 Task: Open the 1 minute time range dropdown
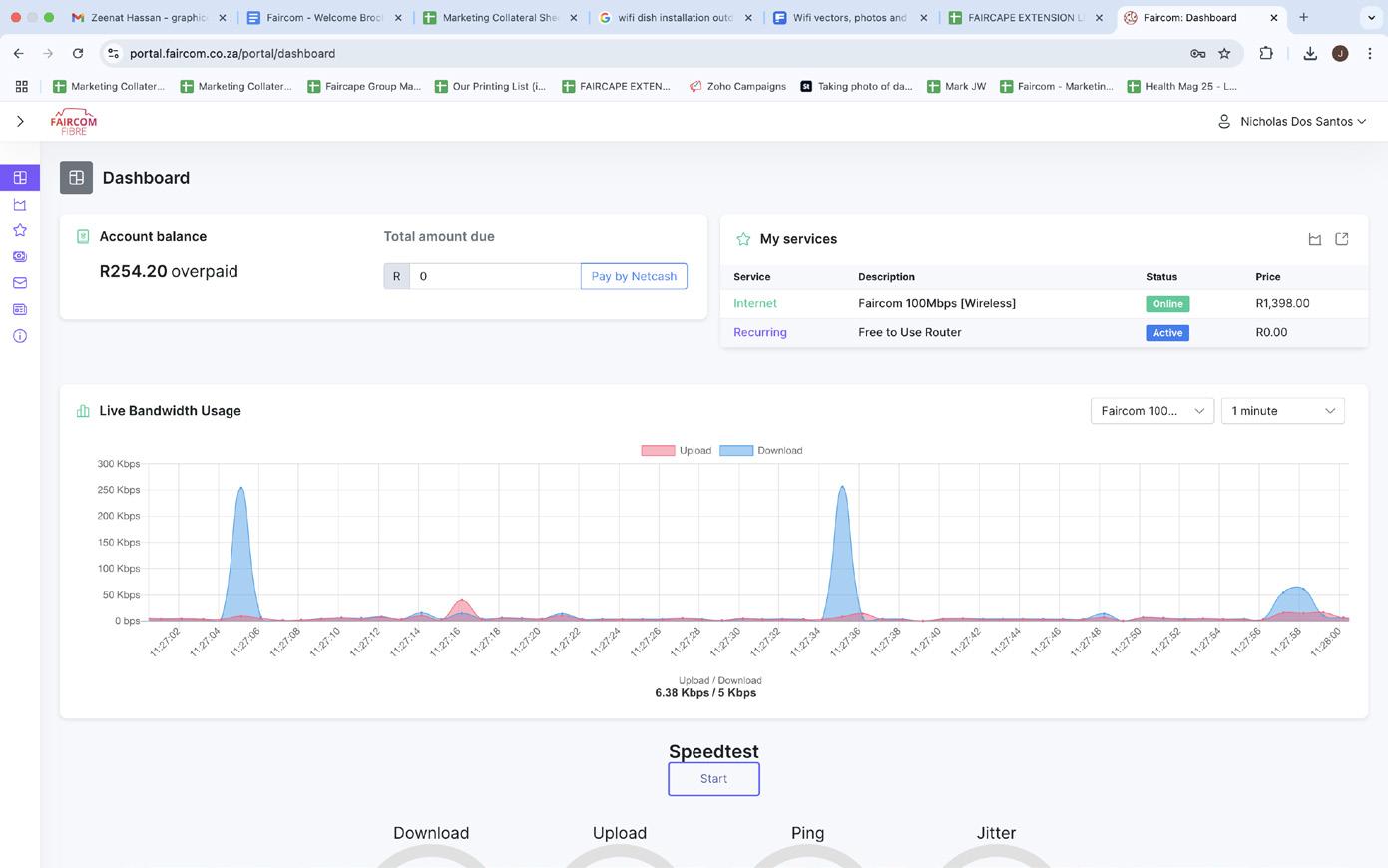coord(1282,411)
